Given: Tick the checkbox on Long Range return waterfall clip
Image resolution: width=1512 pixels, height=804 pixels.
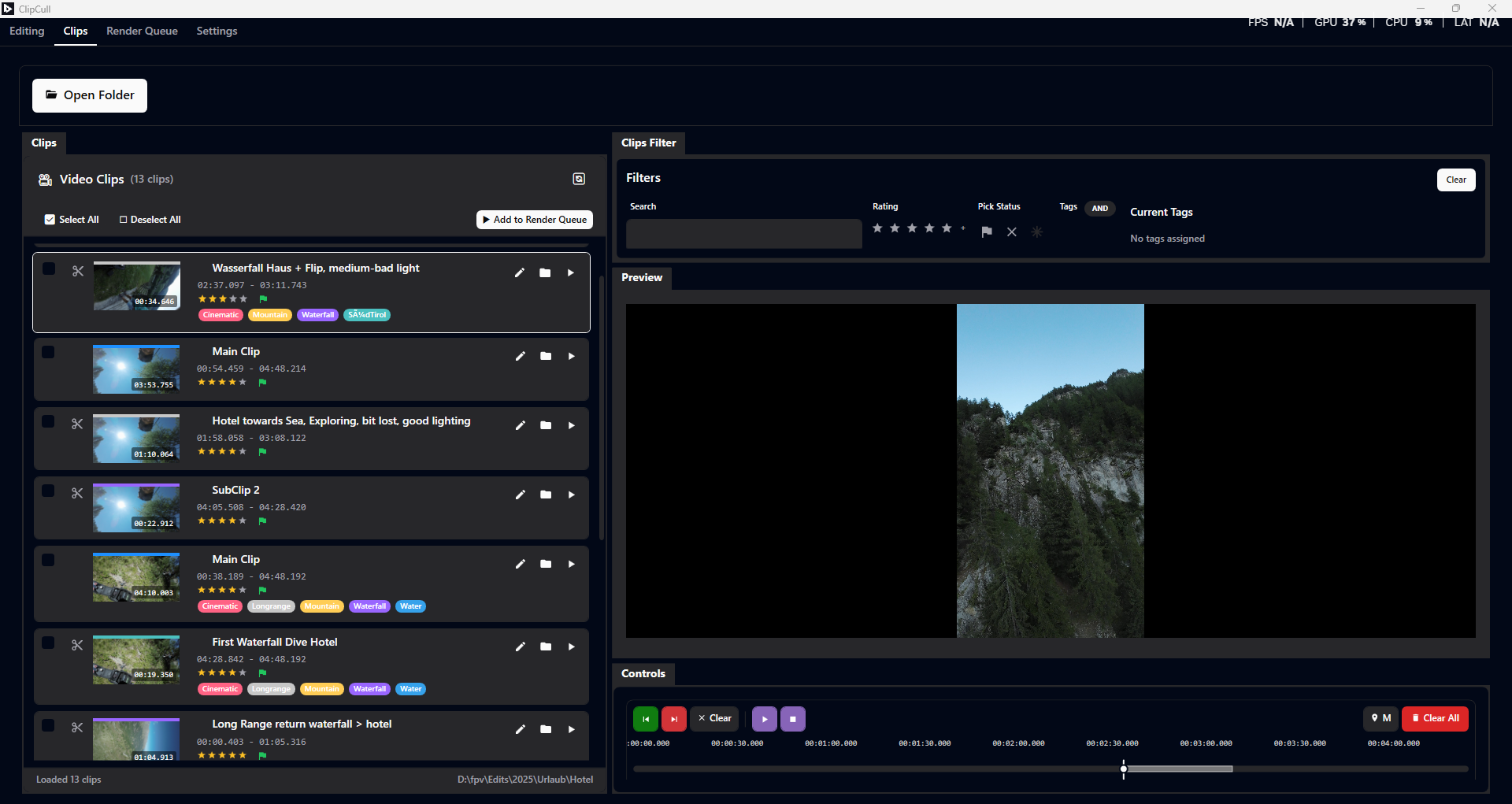Looking at the screenshot, I should tap(48, 725).
